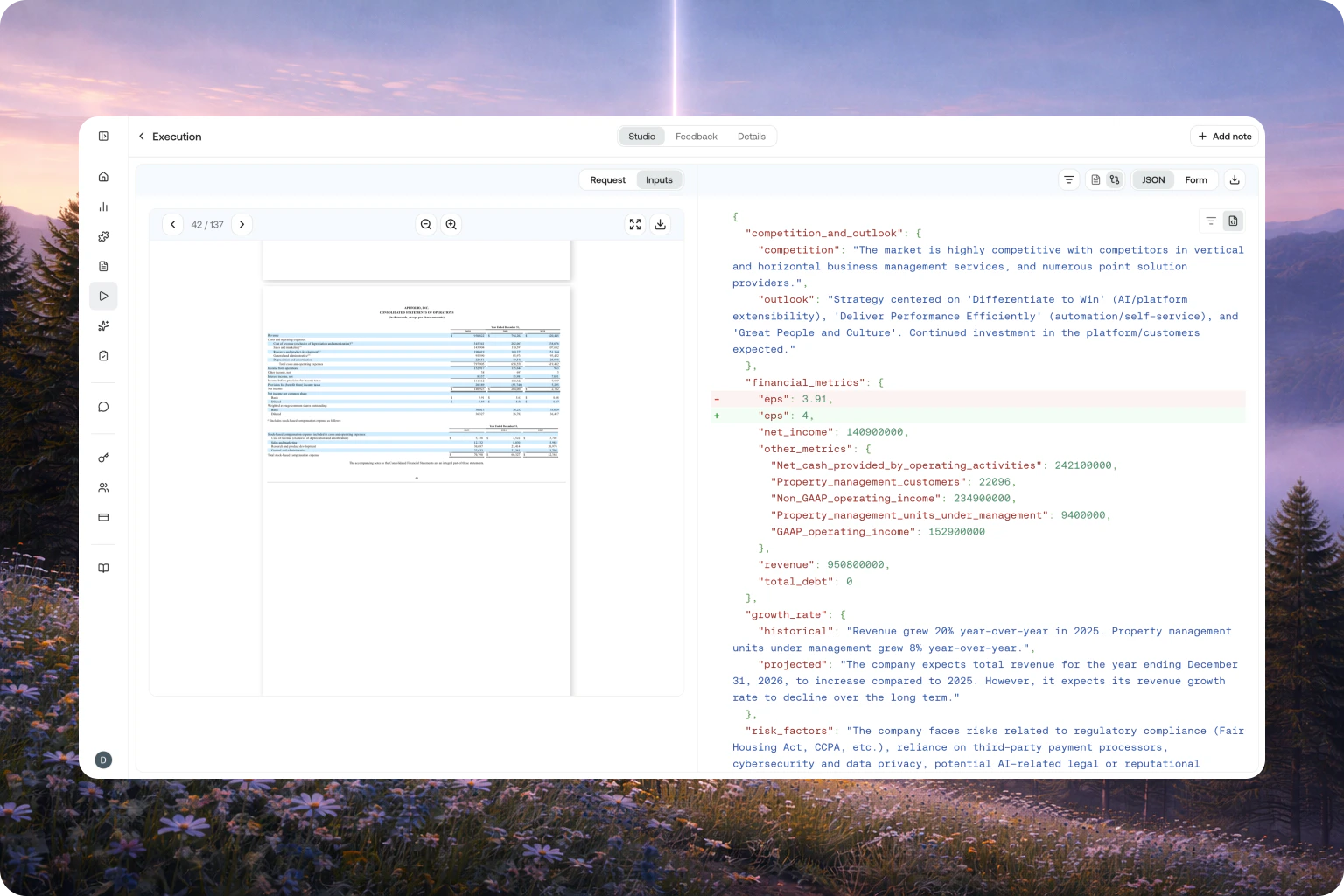
Task: Collapse the left sidebar panel
Action: tap(103, 136)
